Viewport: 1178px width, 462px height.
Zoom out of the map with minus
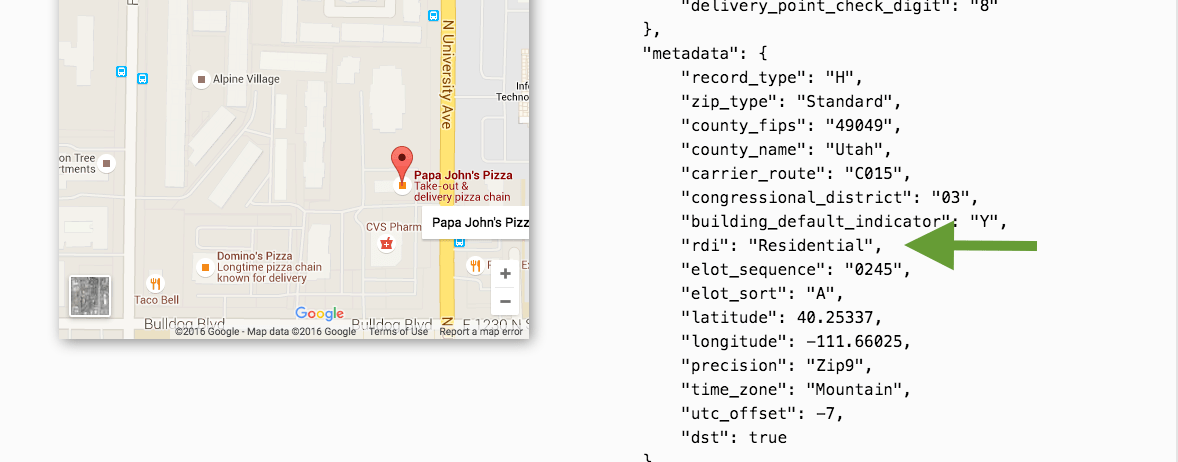coord(505,301)
